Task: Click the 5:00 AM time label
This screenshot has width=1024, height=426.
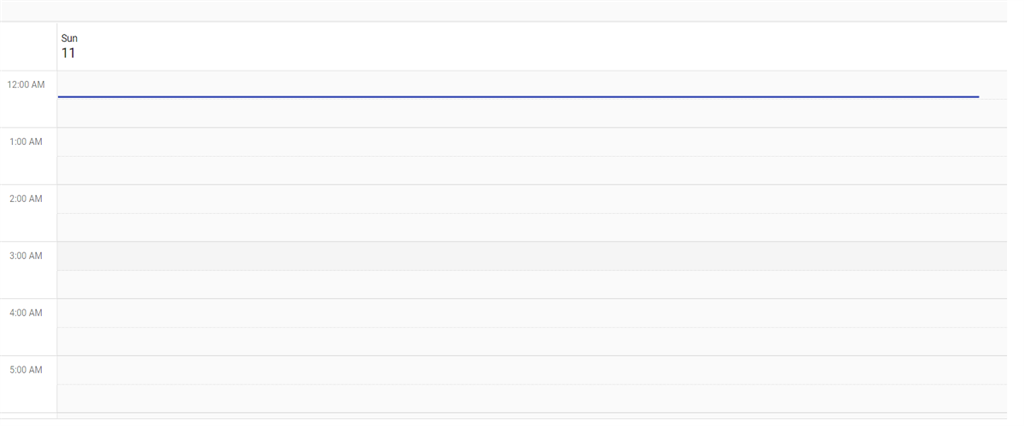Action: [26, 370]
